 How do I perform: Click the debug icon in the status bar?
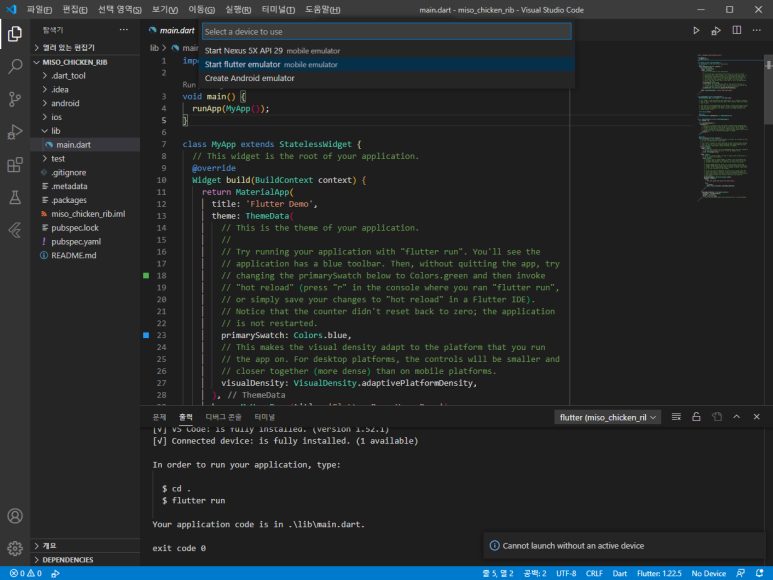tap(56, 573)
